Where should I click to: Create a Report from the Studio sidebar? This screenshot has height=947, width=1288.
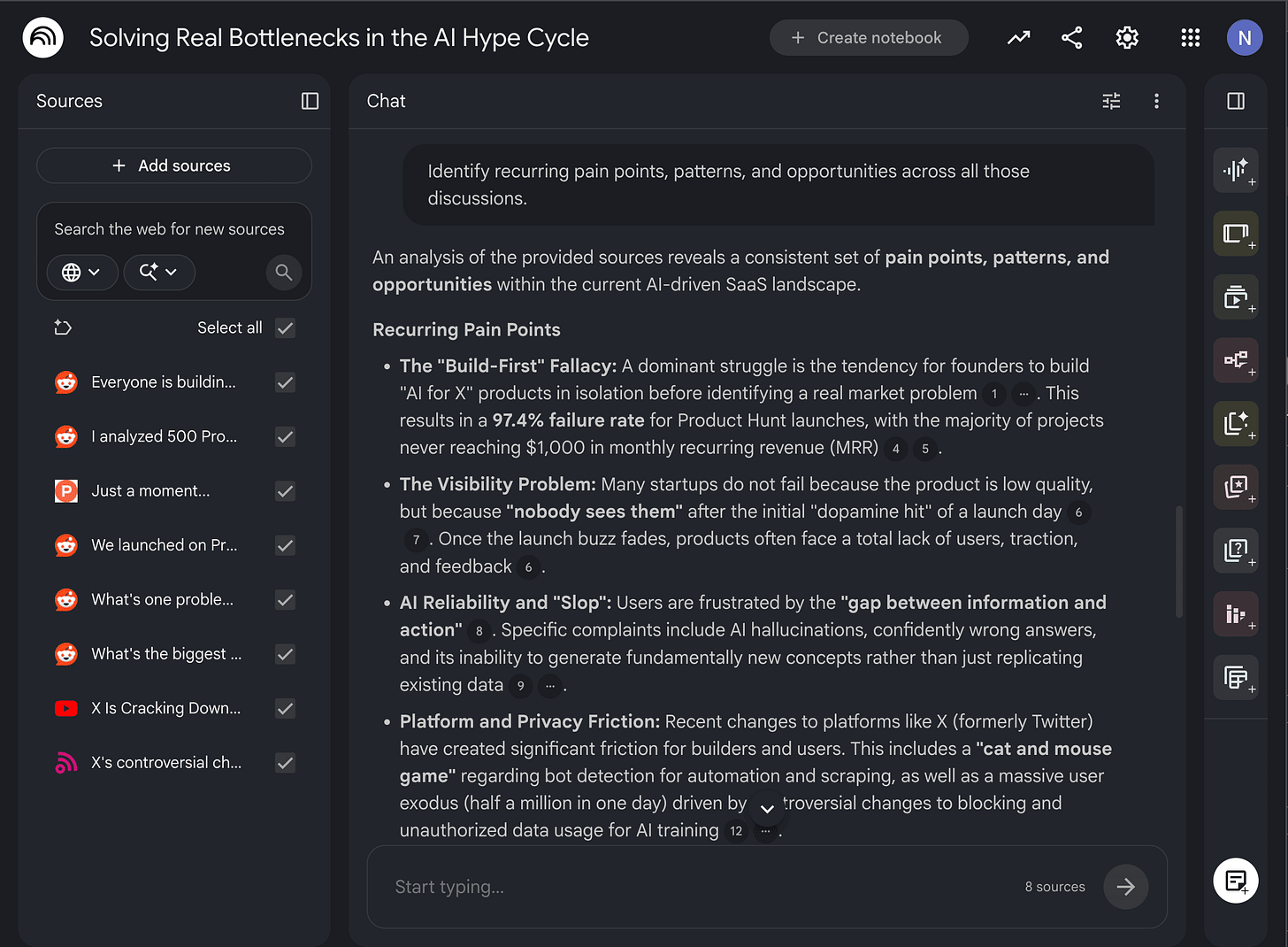1236,423
